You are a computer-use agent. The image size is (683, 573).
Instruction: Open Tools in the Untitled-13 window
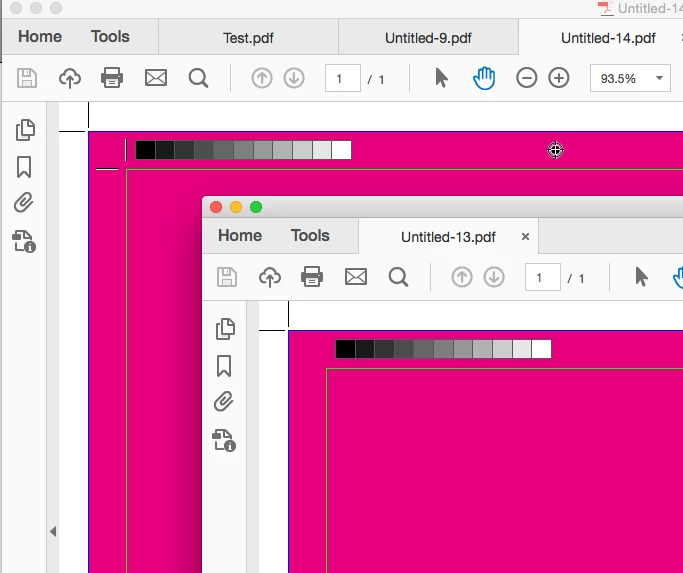(310, 236)
